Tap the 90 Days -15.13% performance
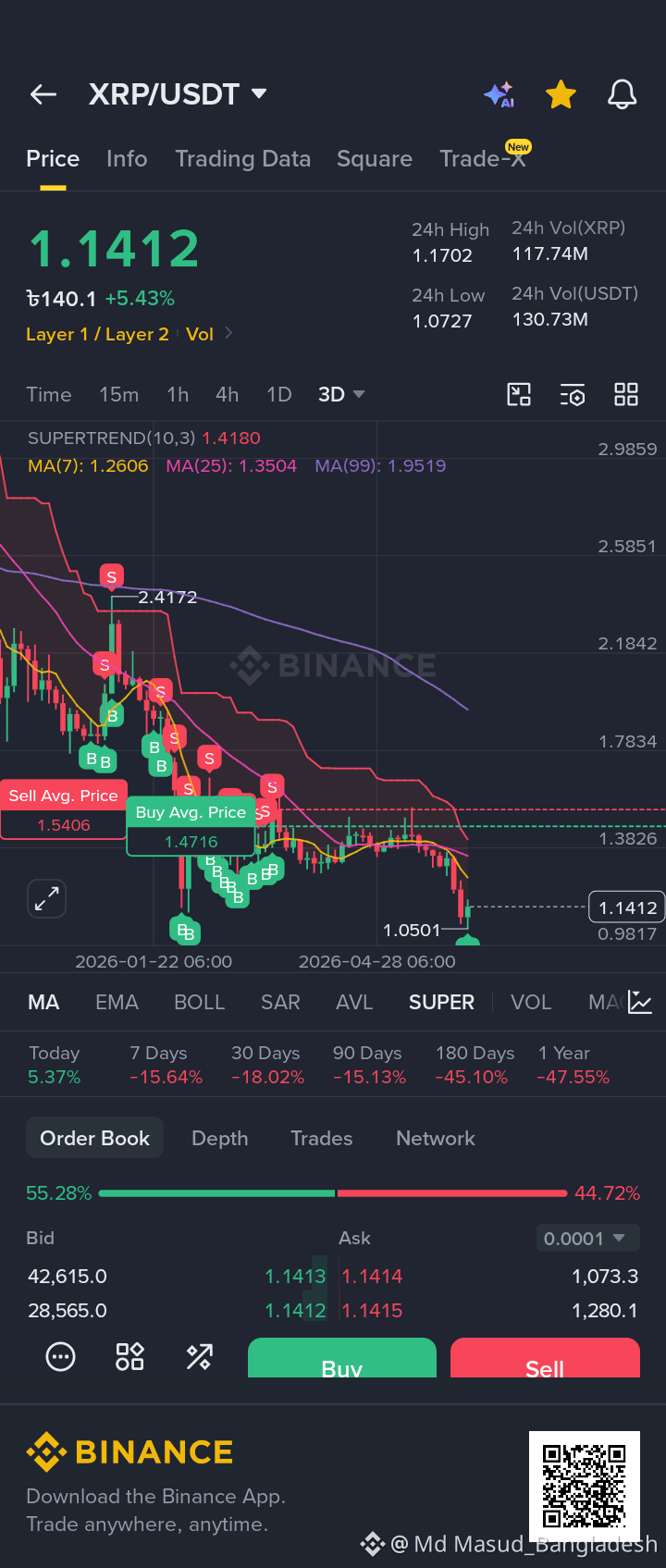 tap(369, 1065)
